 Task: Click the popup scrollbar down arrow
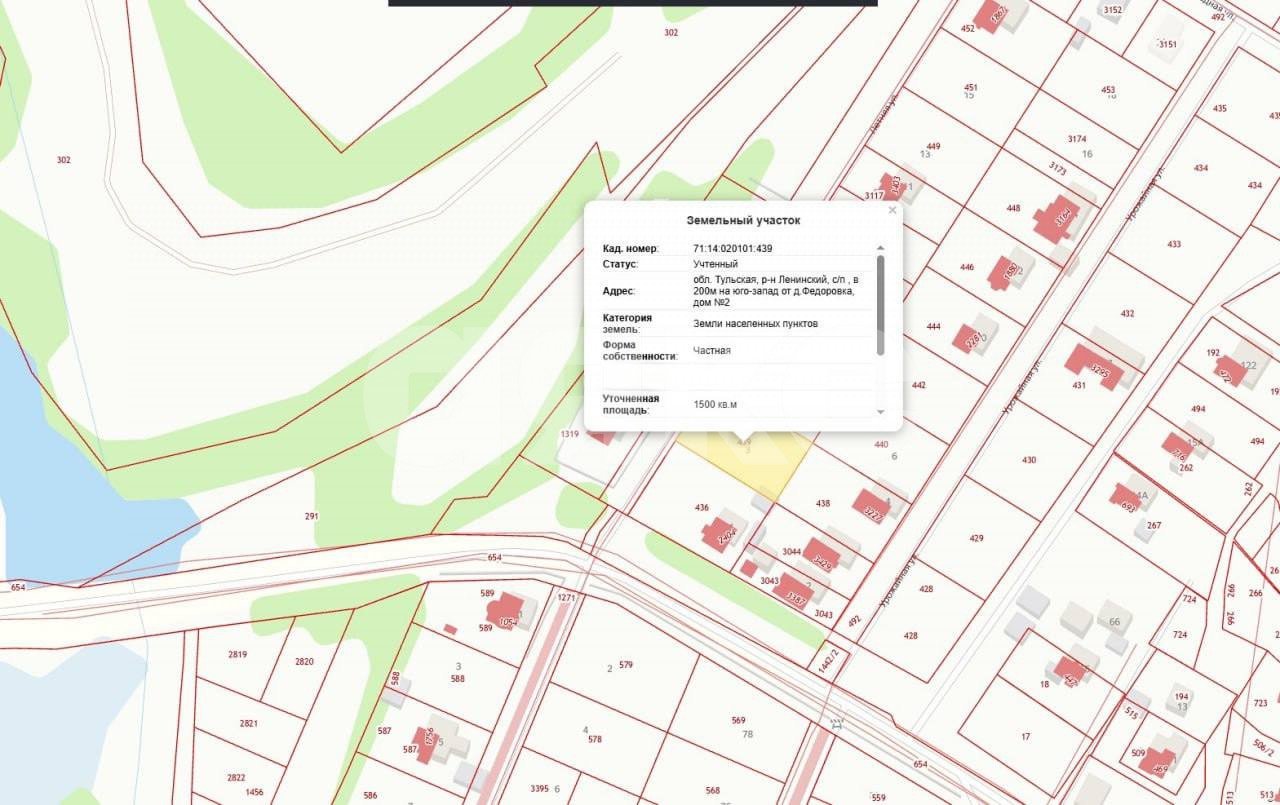point(880,412)
